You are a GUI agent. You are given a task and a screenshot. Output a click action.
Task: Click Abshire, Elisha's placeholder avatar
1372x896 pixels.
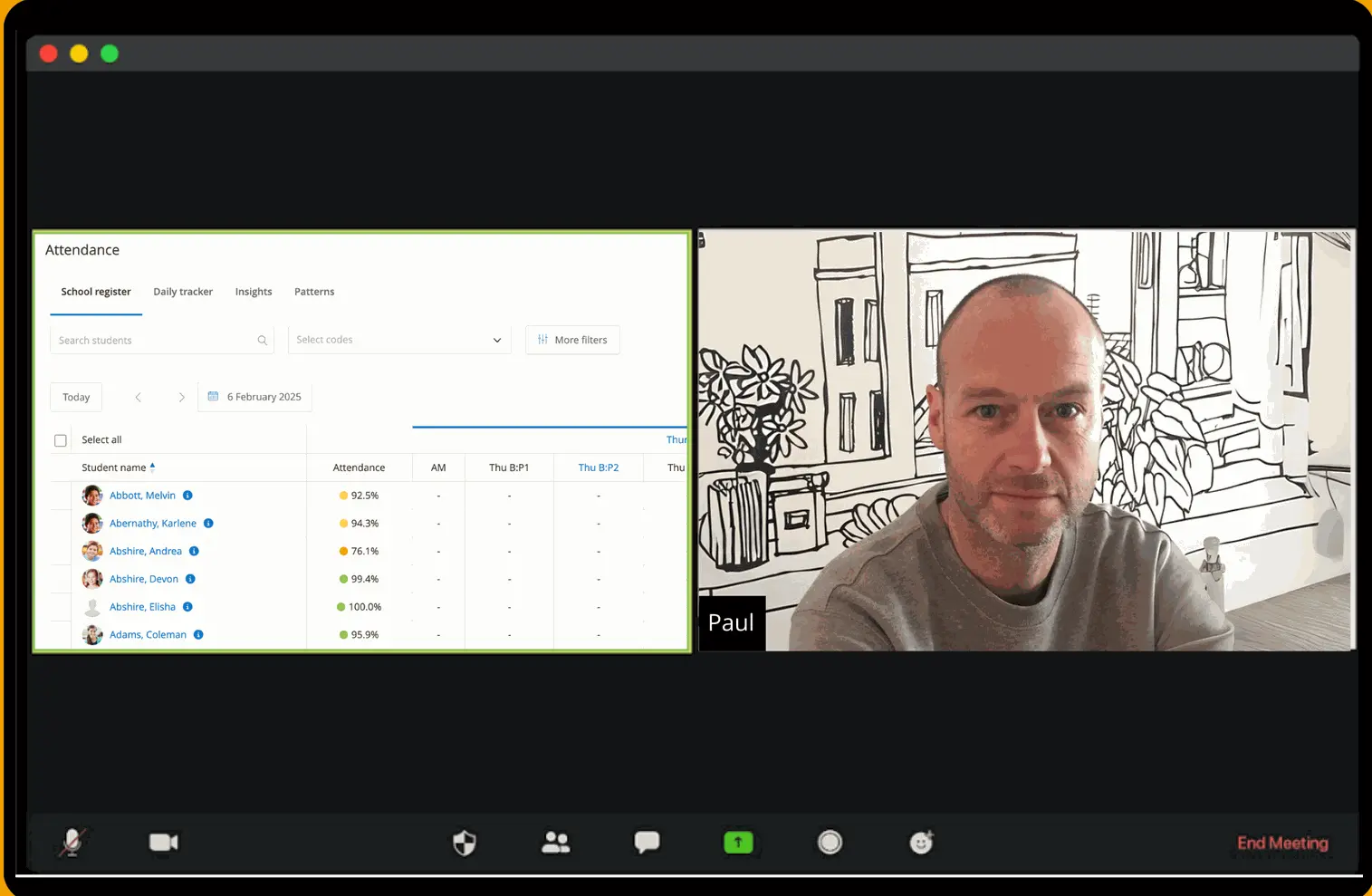92,607
